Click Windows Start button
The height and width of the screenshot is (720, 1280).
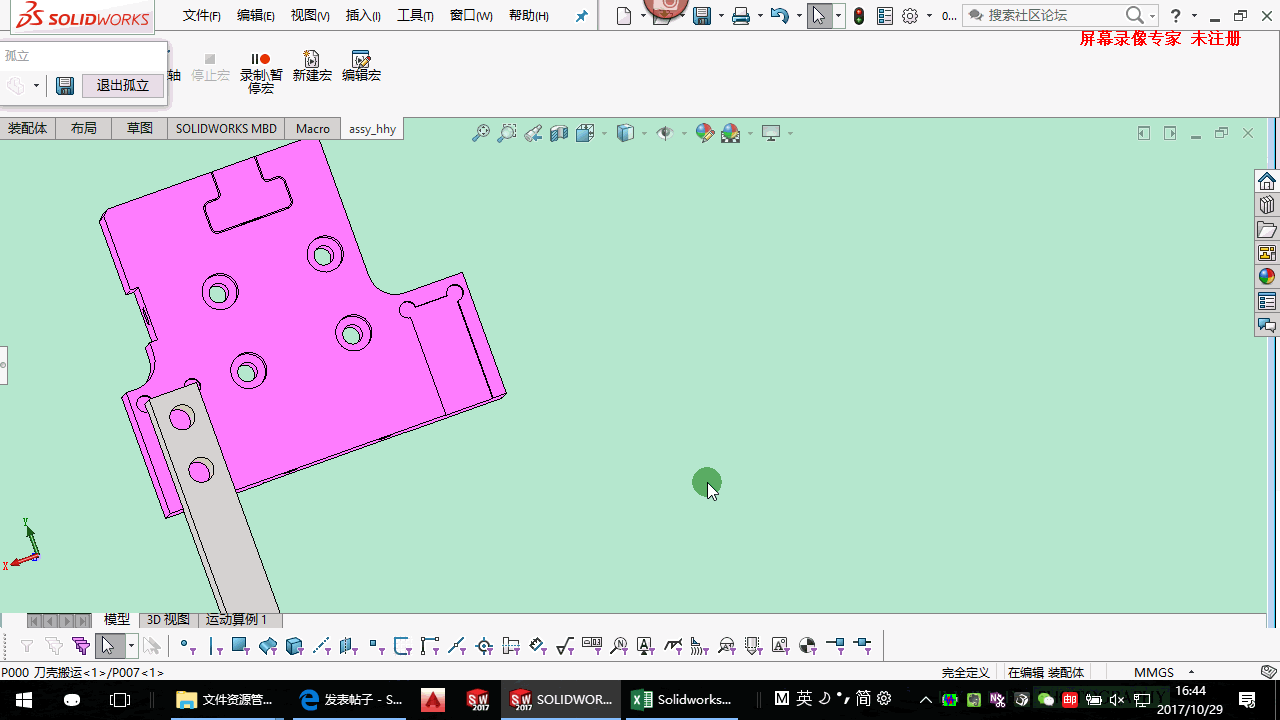(x=24, y=699)
